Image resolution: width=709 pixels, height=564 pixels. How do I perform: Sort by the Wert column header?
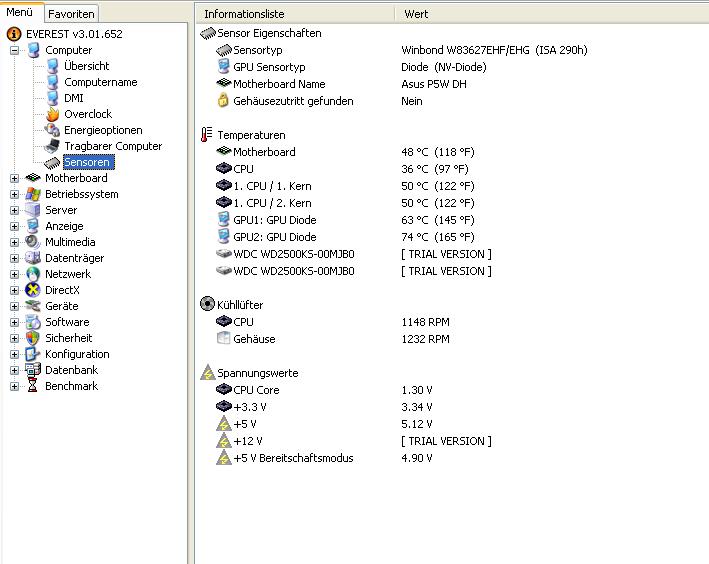click(552, 14)
